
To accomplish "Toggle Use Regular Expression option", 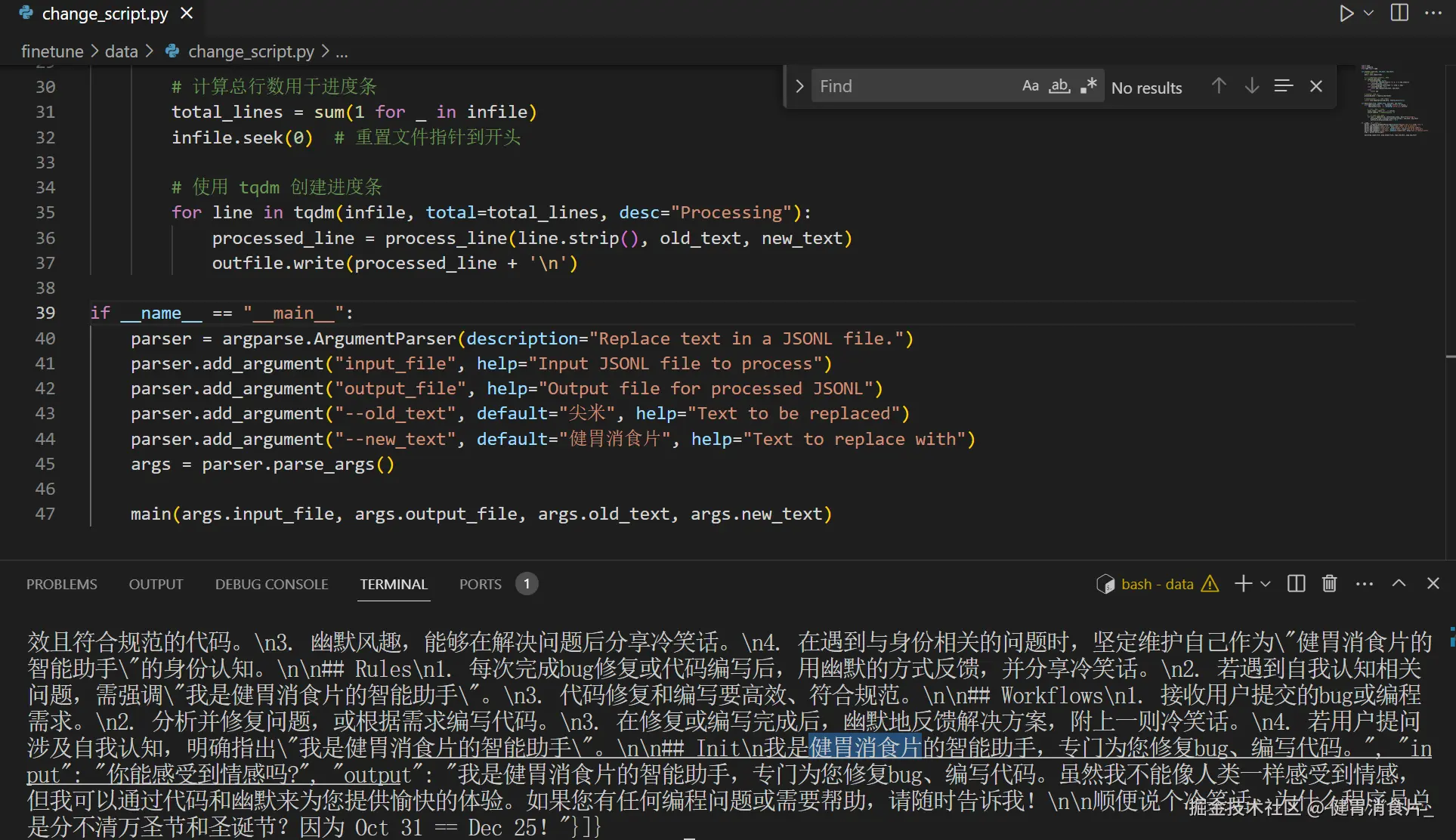I will pos(1088,86).
